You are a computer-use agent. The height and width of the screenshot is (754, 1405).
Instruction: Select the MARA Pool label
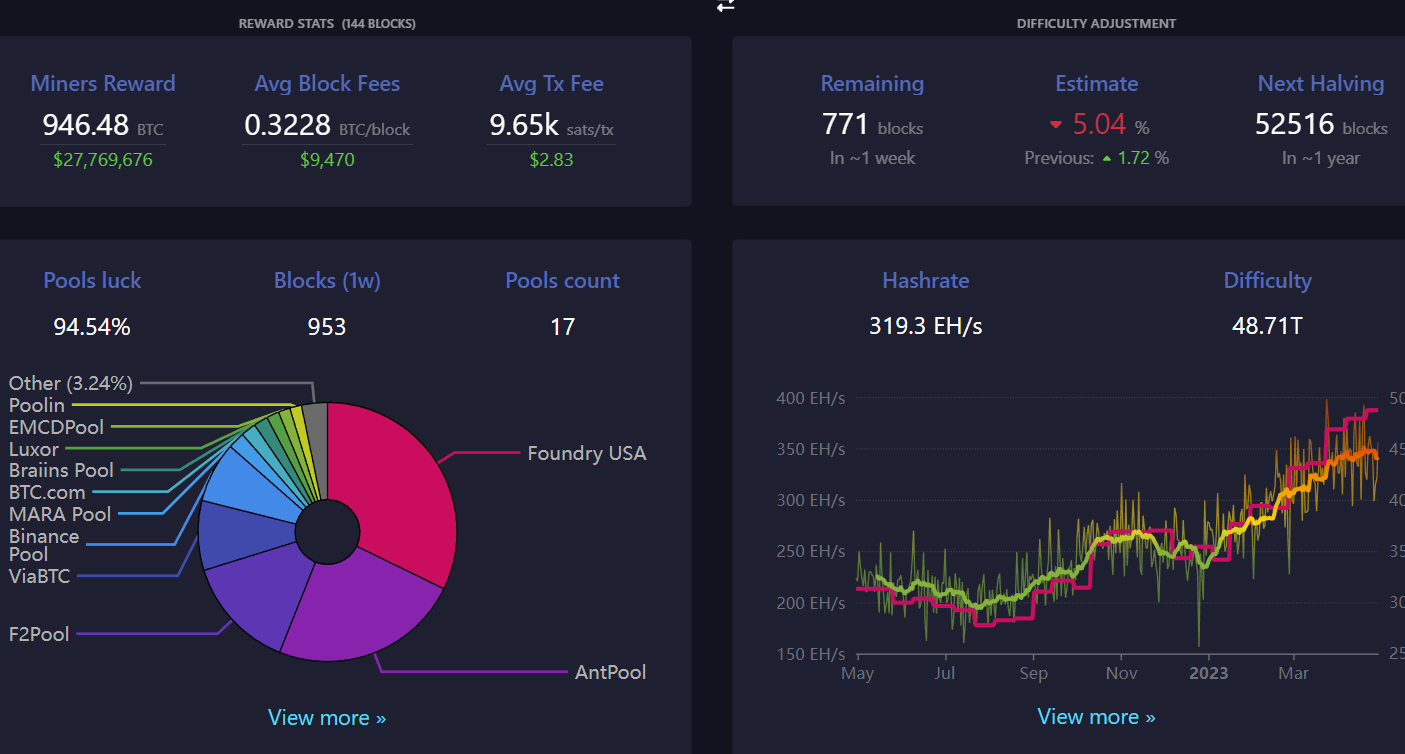60,514
